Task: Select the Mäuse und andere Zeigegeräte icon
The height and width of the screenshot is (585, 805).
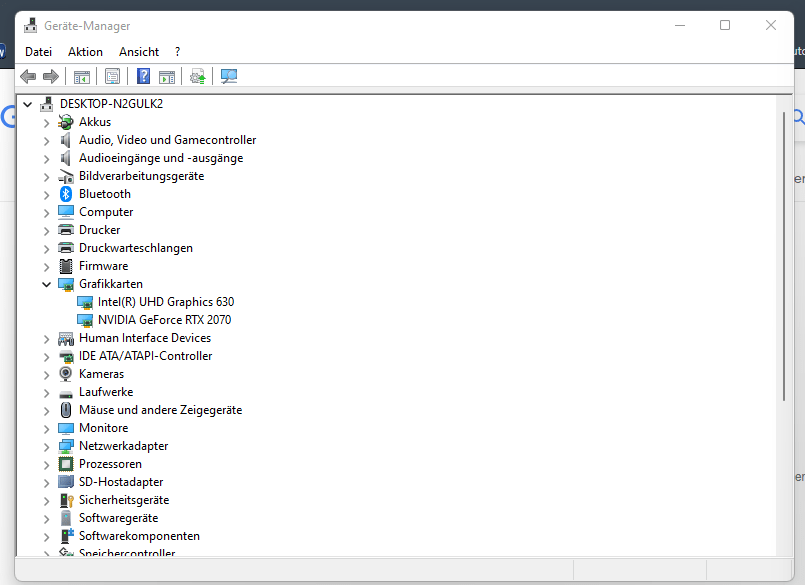Action: click(x=66, y=410)
